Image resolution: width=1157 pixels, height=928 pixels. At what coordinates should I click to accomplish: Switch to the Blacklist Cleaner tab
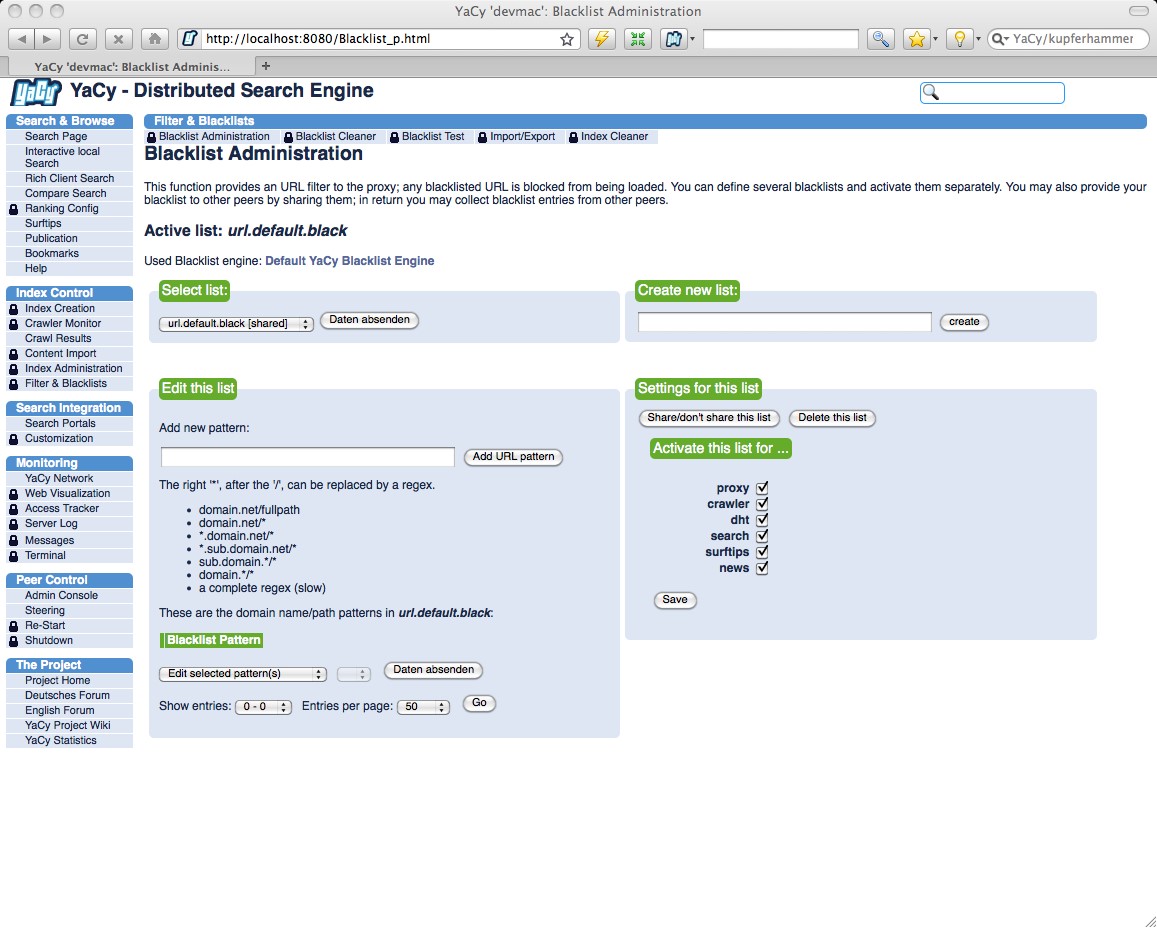(x=336, y=136)
